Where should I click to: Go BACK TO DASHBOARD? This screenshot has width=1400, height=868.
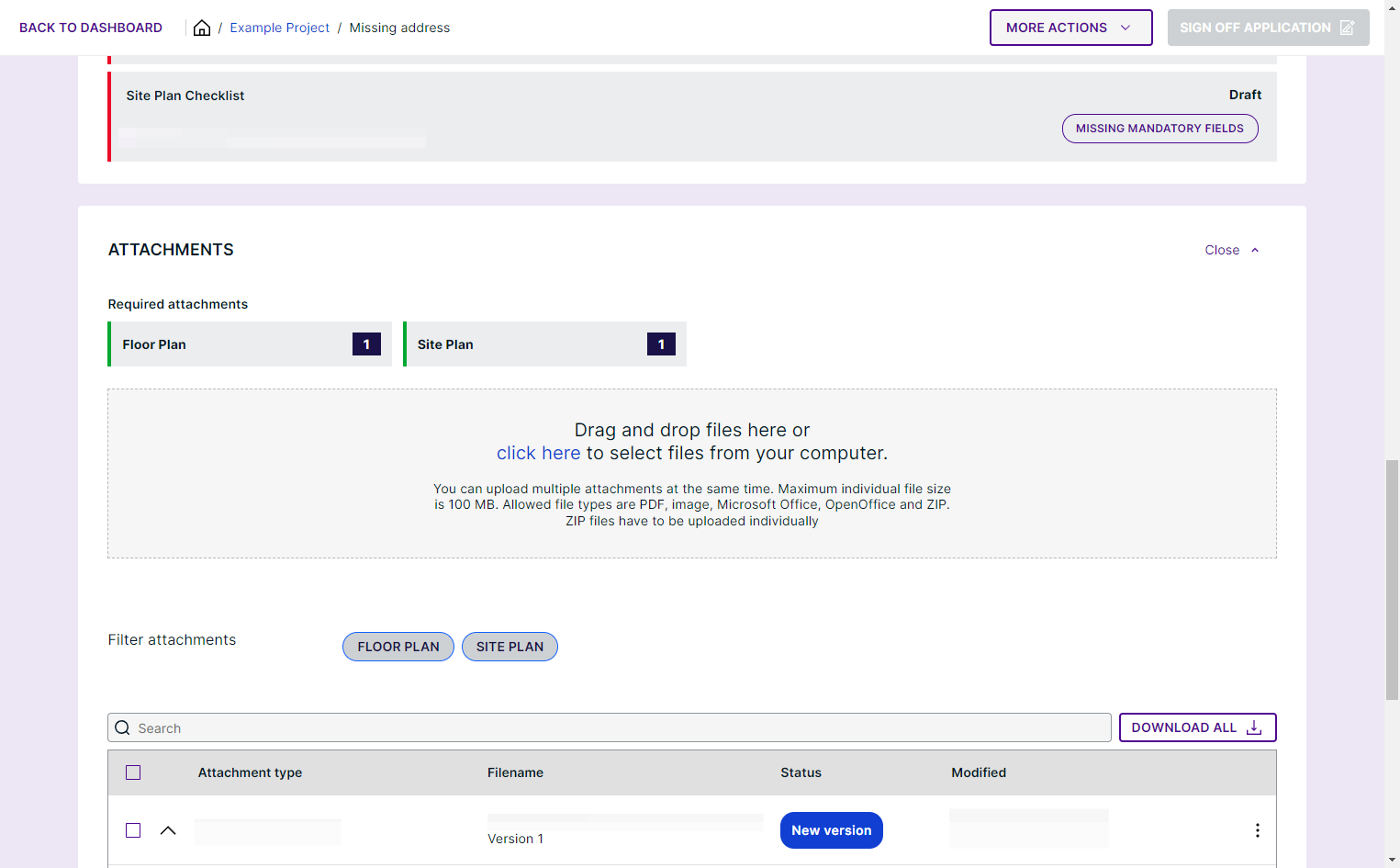click(x=91, y=28)
